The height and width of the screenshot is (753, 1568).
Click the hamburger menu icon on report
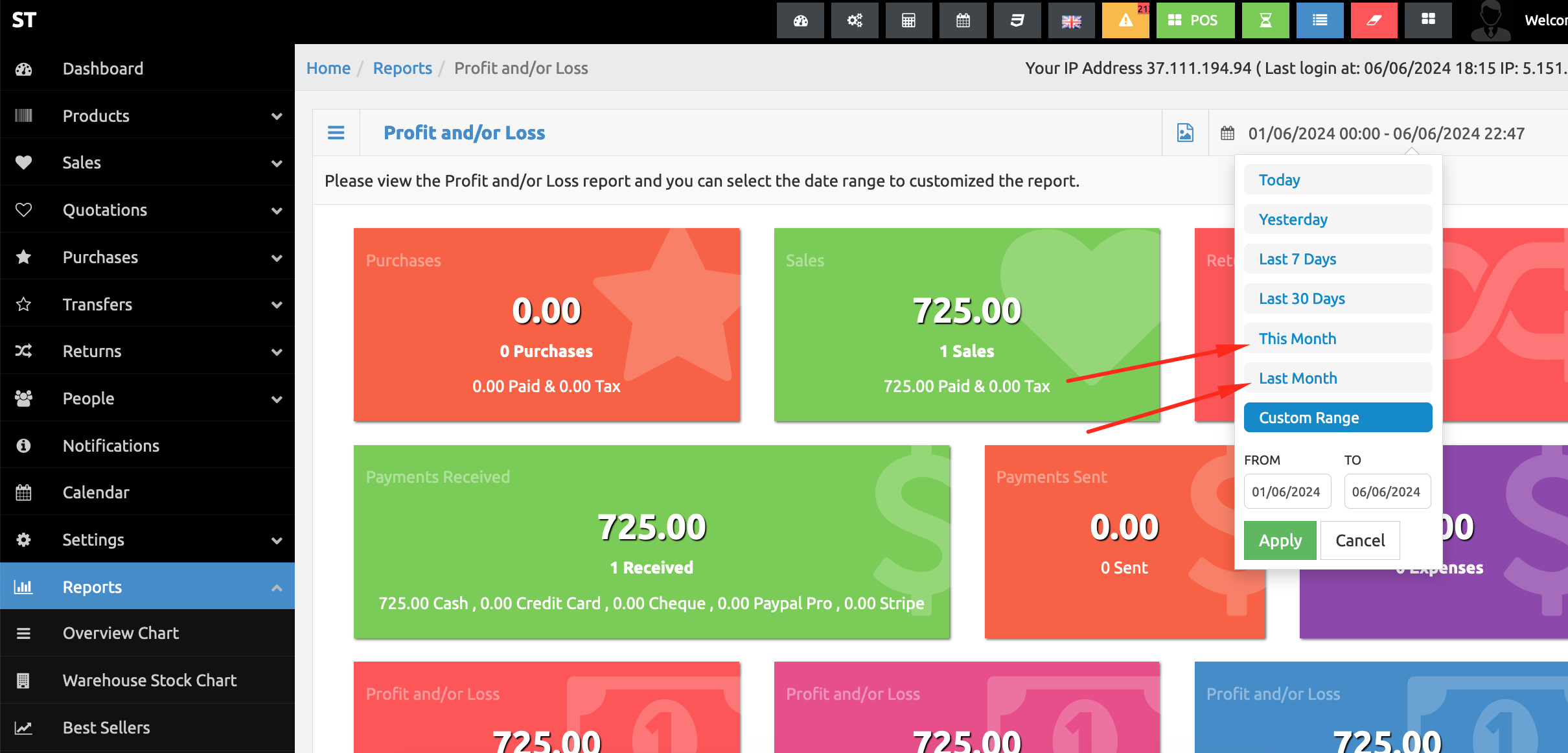(x=336, y=132)
